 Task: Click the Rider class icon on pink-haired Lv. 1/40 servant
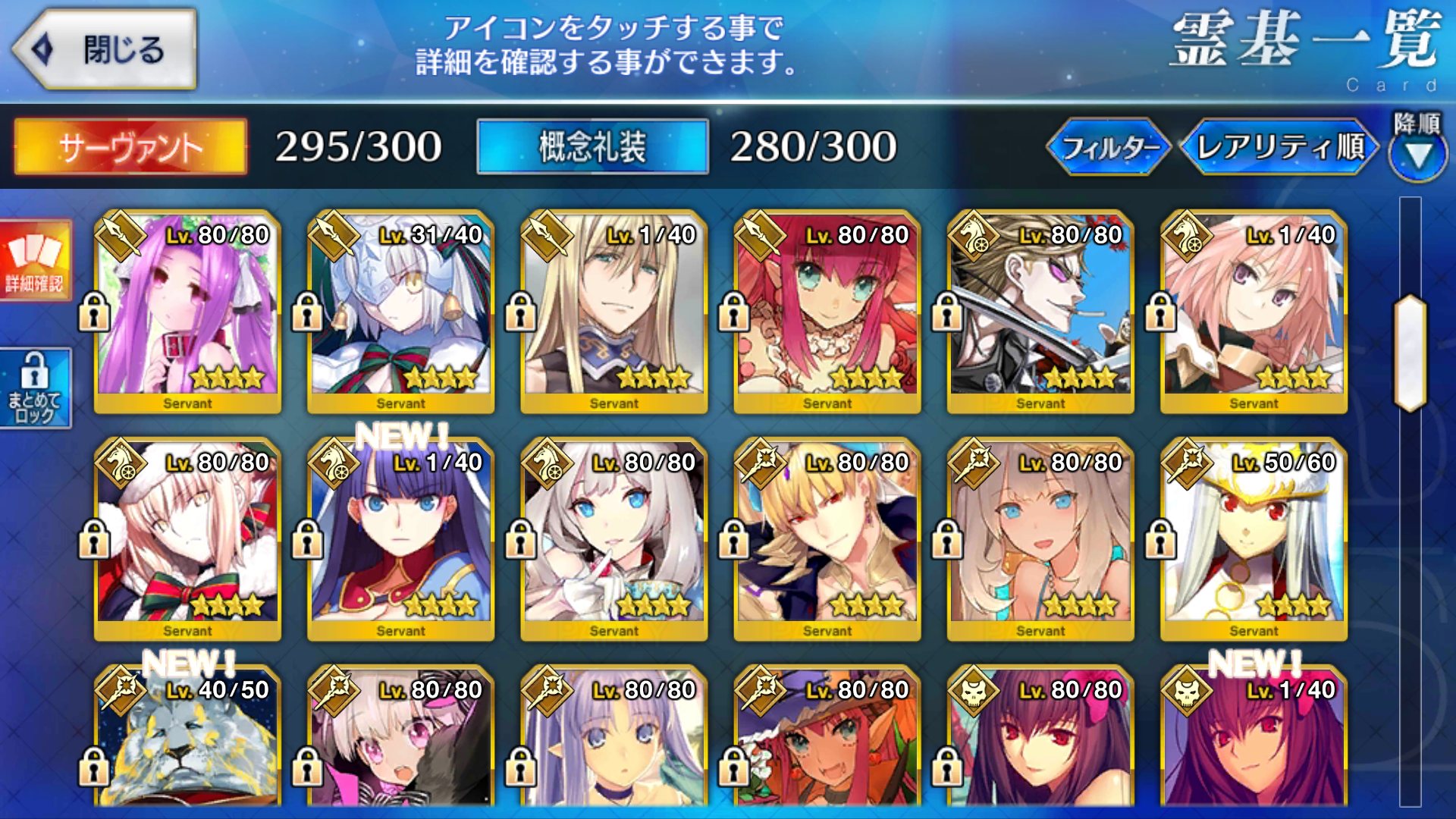coord(1185,236)
